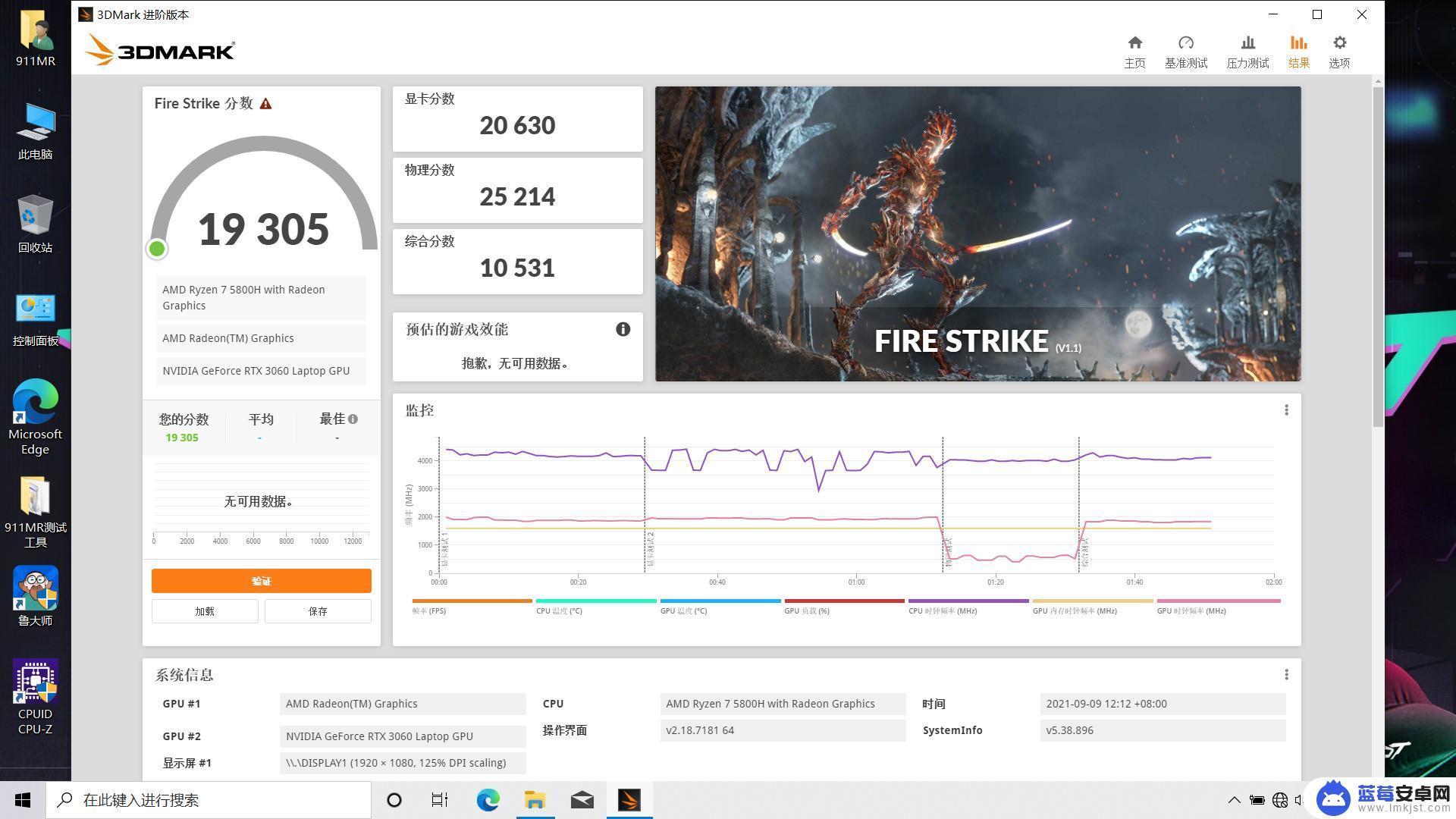
Task: Click the battery tray icon
Action: [x=1257, y=800]
